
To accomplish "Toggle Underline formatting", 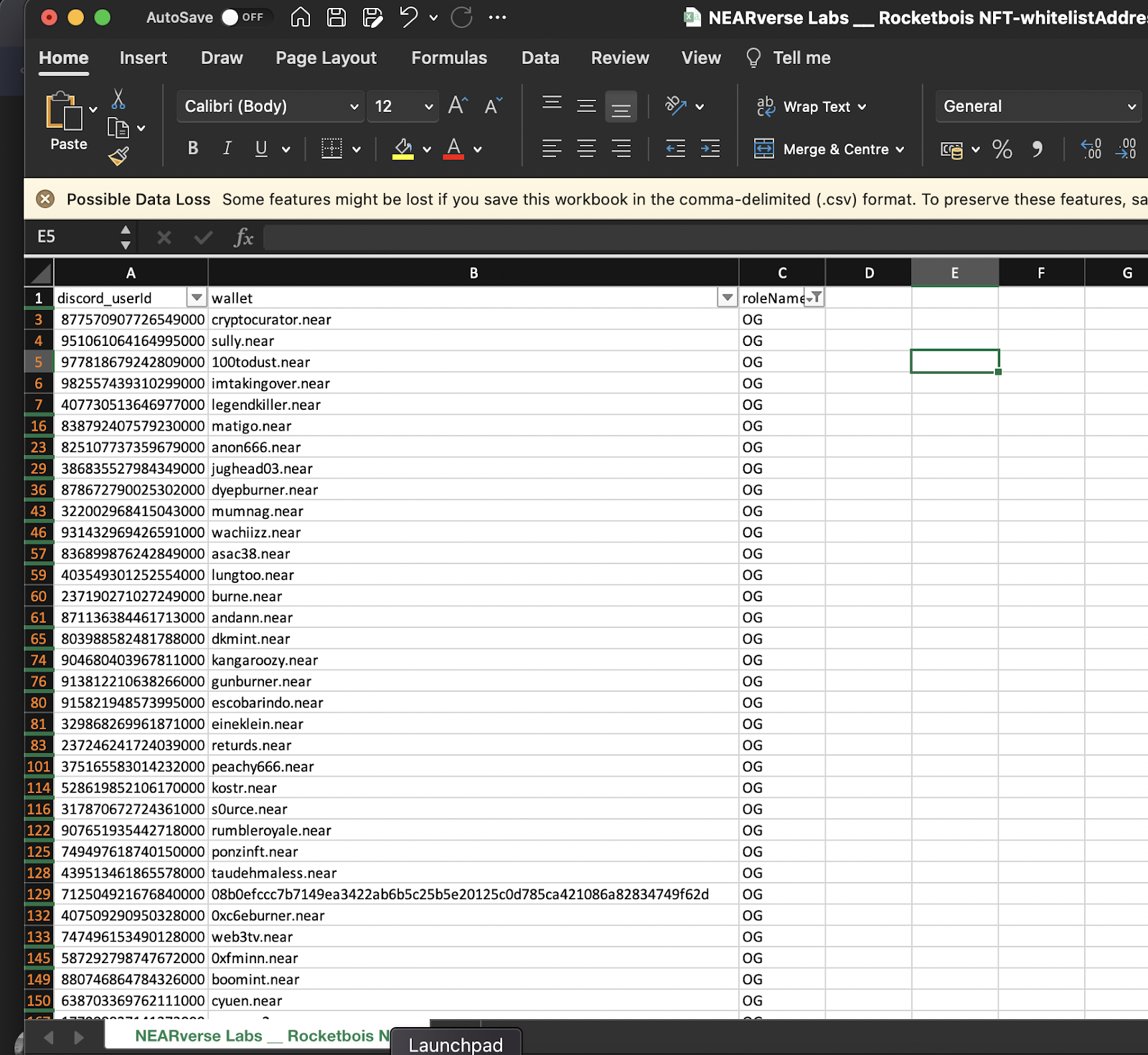I will [261, 149].
